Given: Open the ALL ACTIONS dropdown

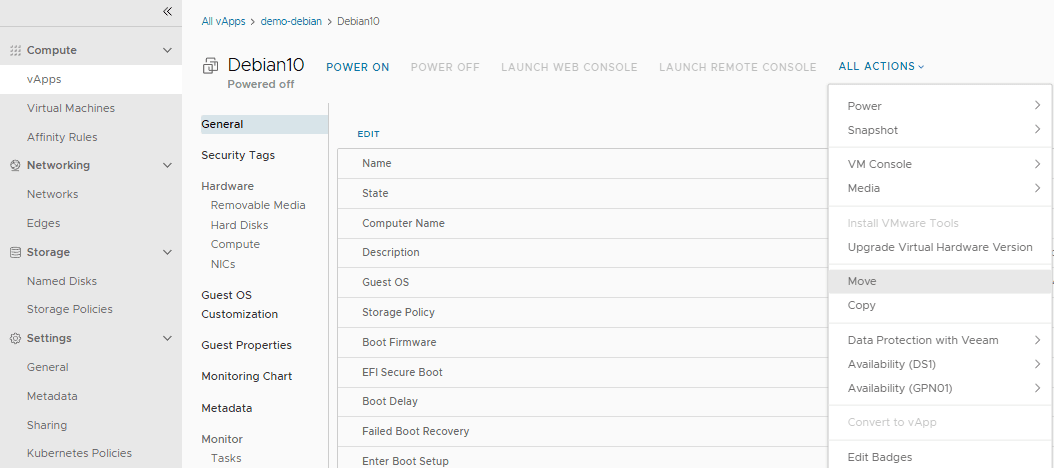Looking at the screenshot, I should click(x=881, y=67).
